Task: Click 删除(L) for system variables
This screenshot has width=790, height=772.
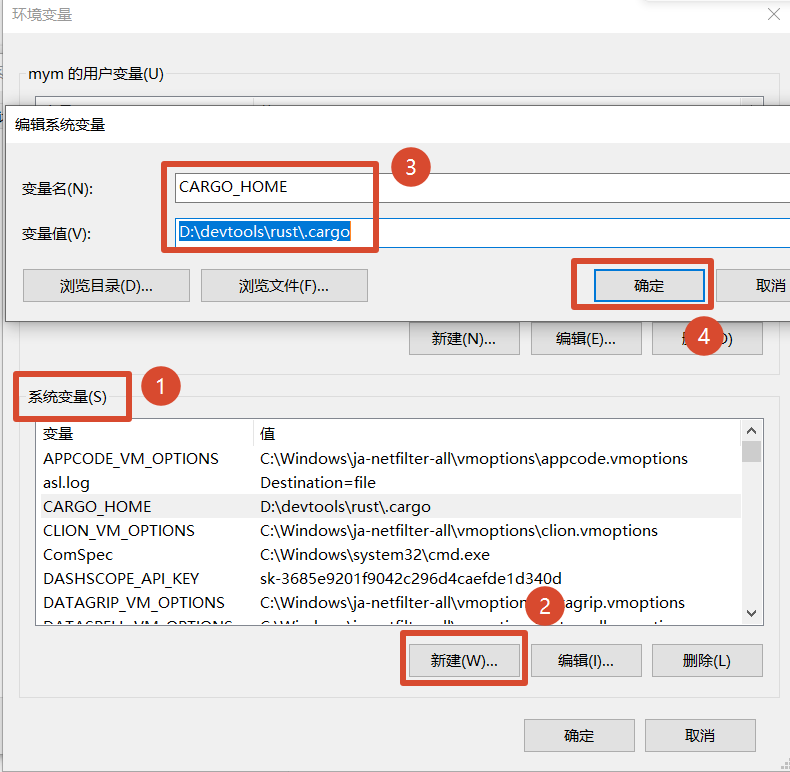Action: [x=707, y=660]
